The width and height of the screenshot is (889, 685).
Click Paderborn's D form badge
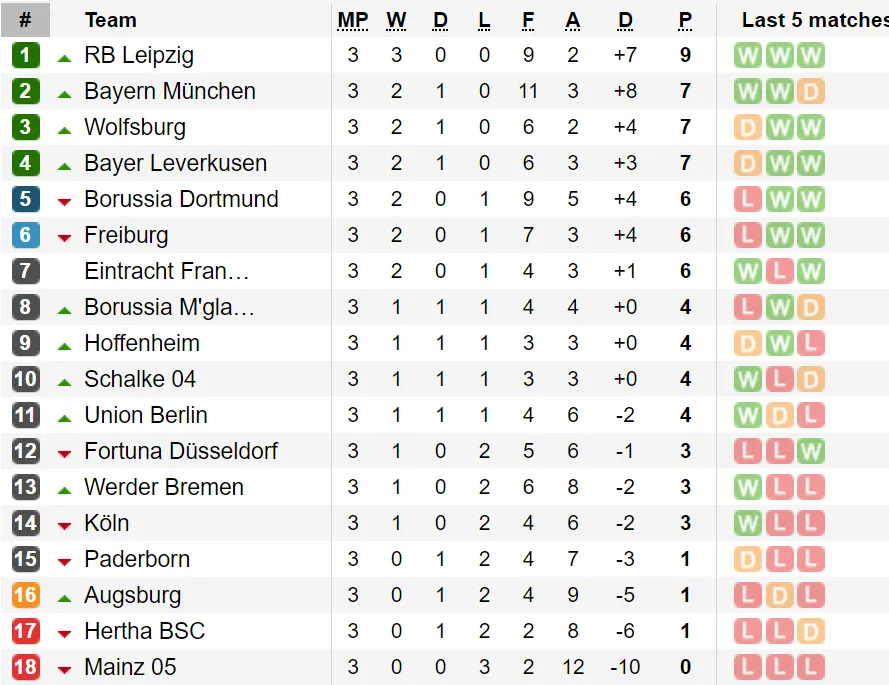pyautogui.click(x=747, y=559)
